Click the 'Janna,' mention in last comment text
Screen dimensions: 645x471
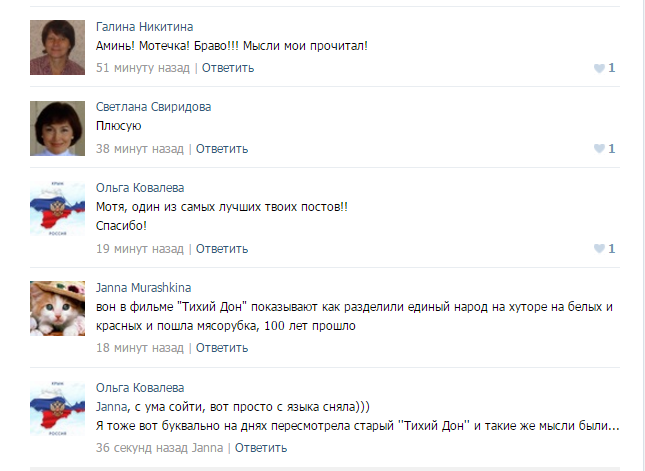[113, 407]
